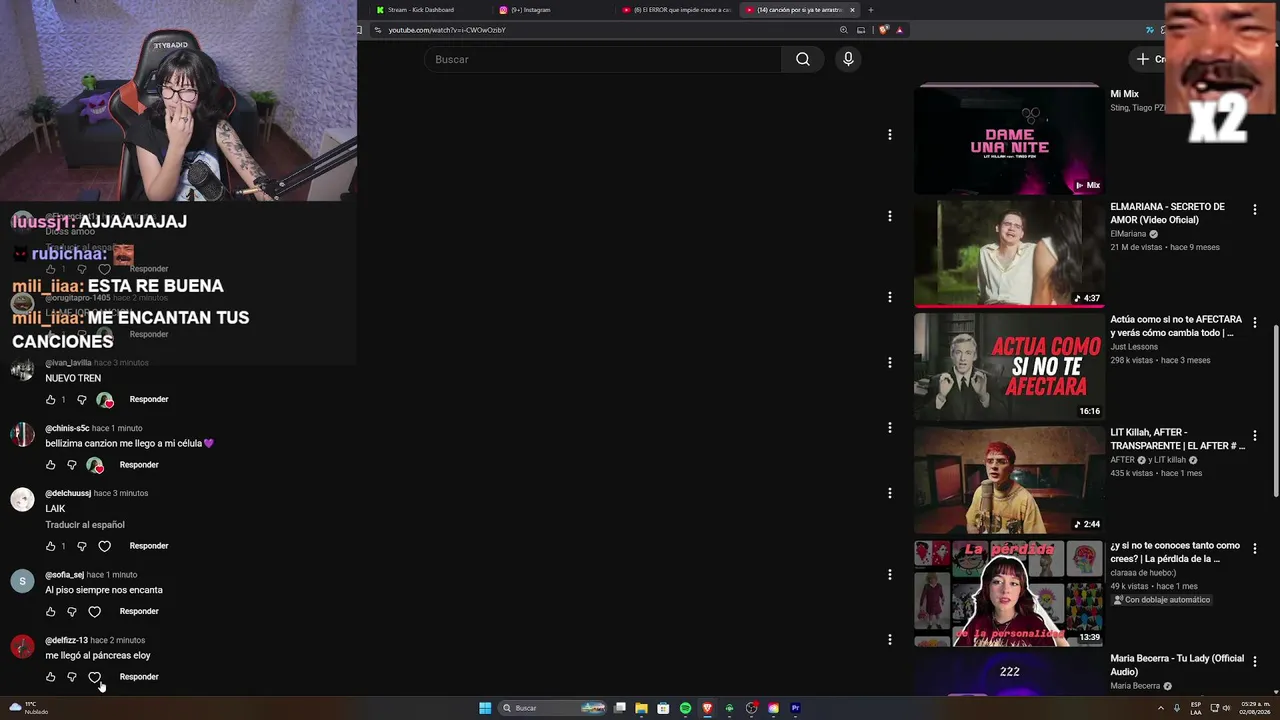Open options menu for @chinis-s5c comment
This screenshot has height=720, width=1280.
(x=889, y=428)
